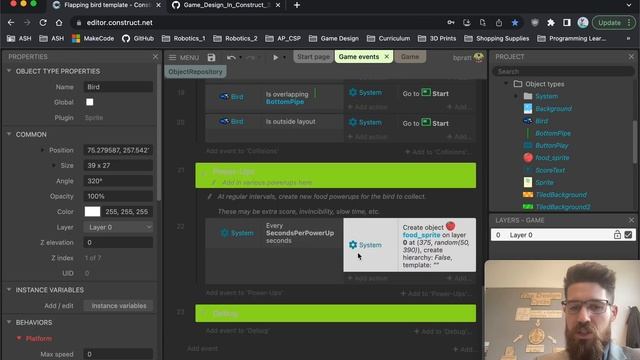
Task: Click Bird icon in overlapping BottomPipe condition
Action: coord(224,97)
